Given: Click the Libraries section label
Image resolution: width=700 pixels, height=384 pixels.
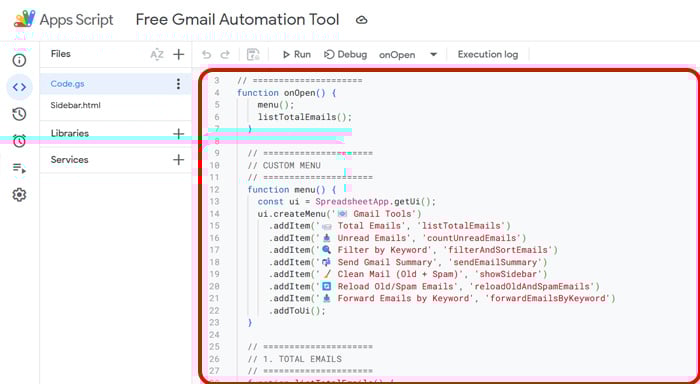Looking at the screenshot, I should [70, 134].
